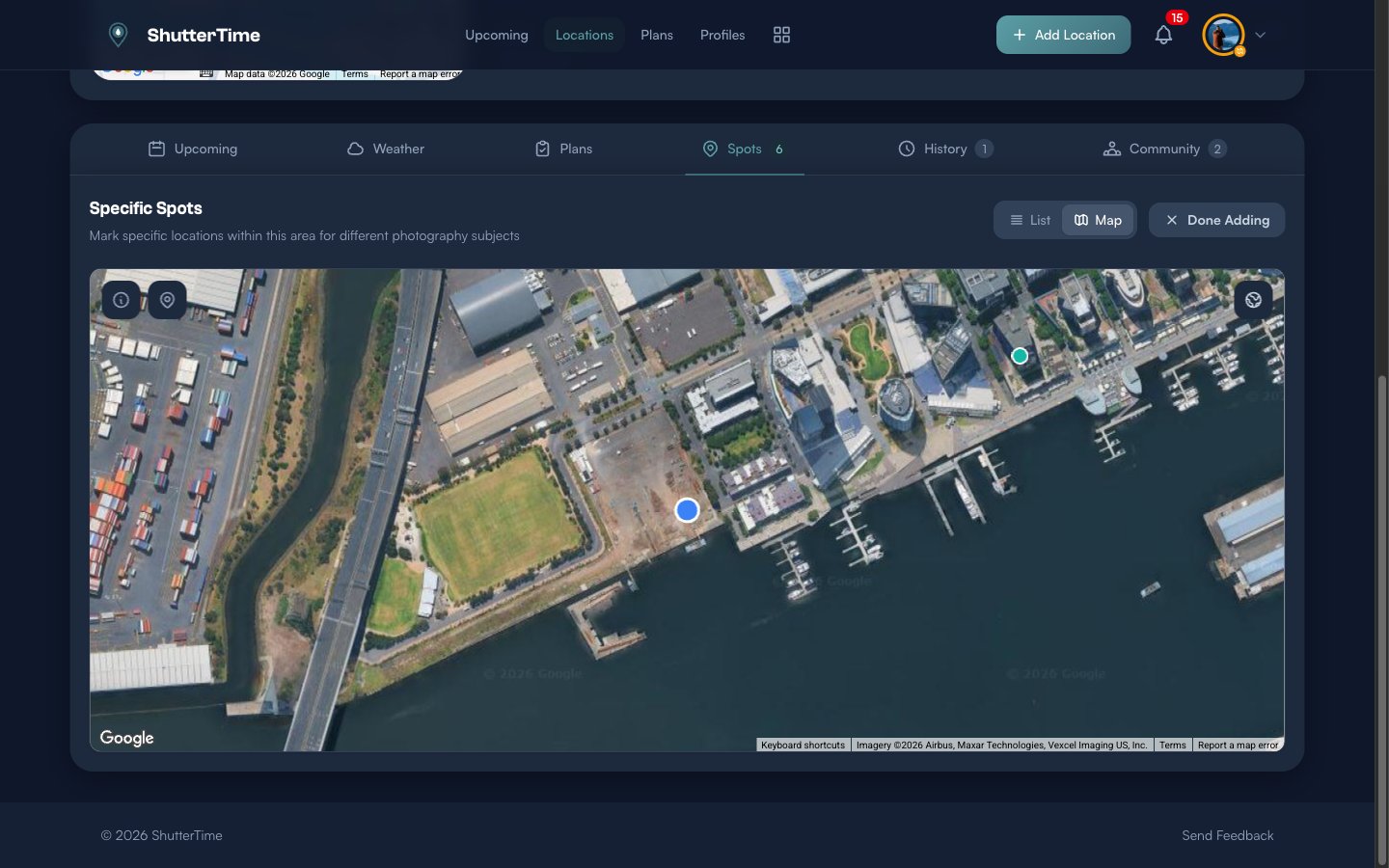Open the History tab

[x=945, y=149]
